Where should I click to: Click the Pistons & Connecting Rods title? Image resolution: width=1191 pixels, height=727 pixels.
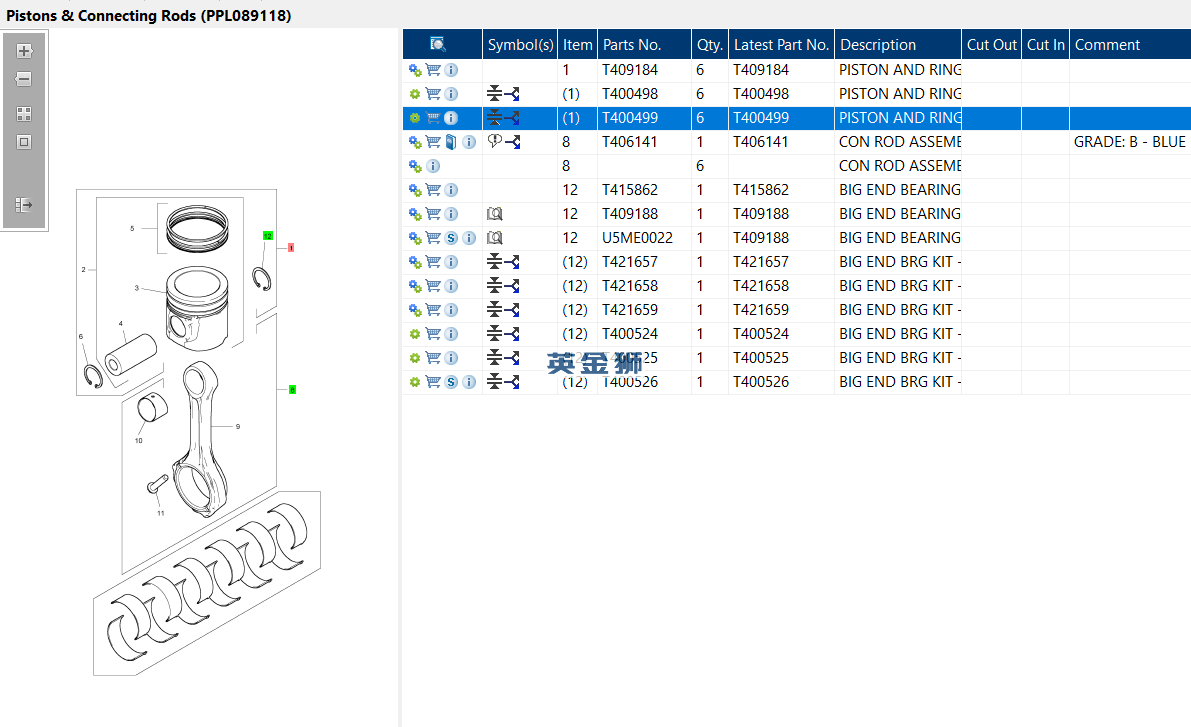click(x=149, y=15)
